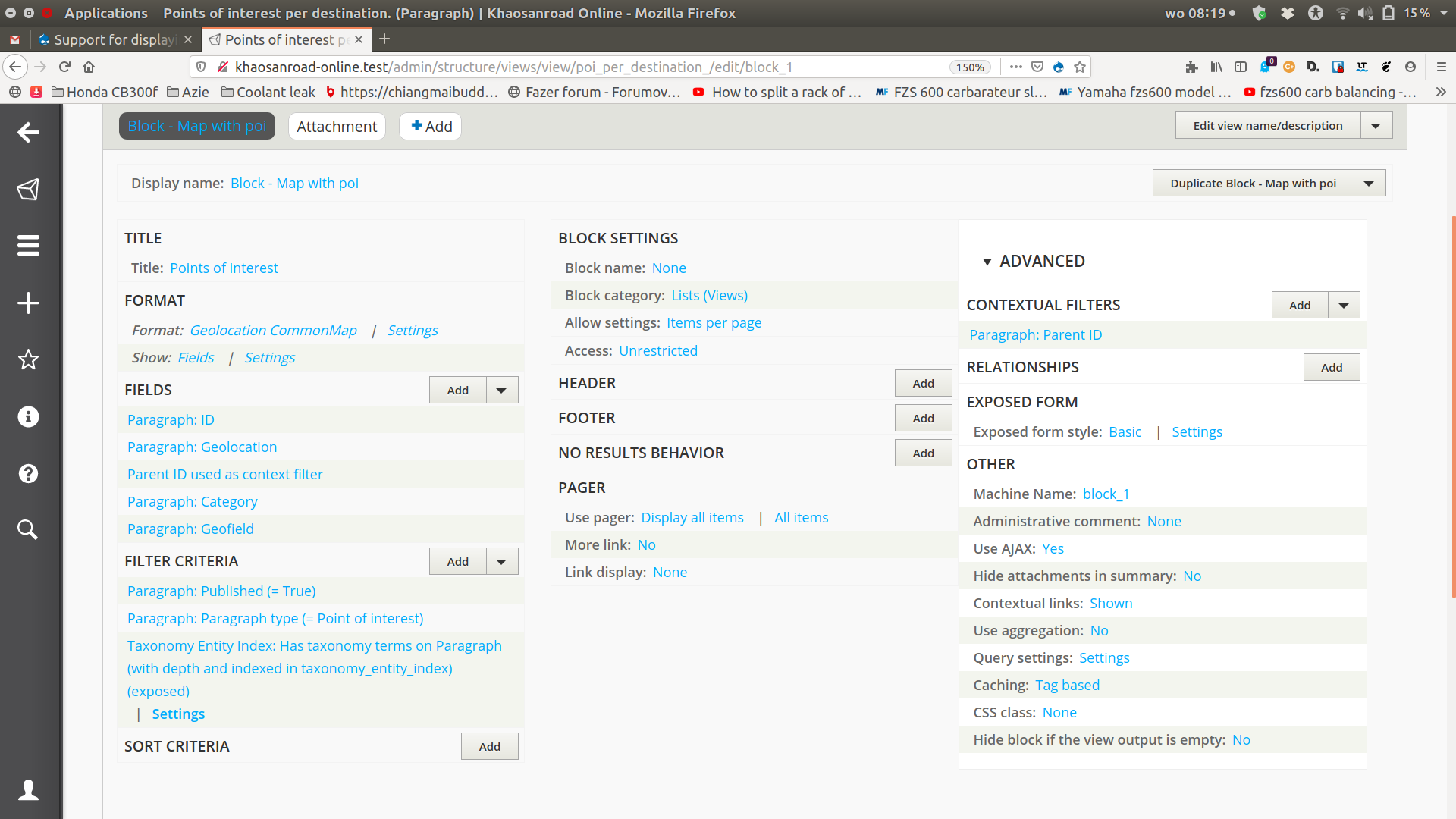
Task: Click the plus icon in admin sidebar
Action: 28,303
